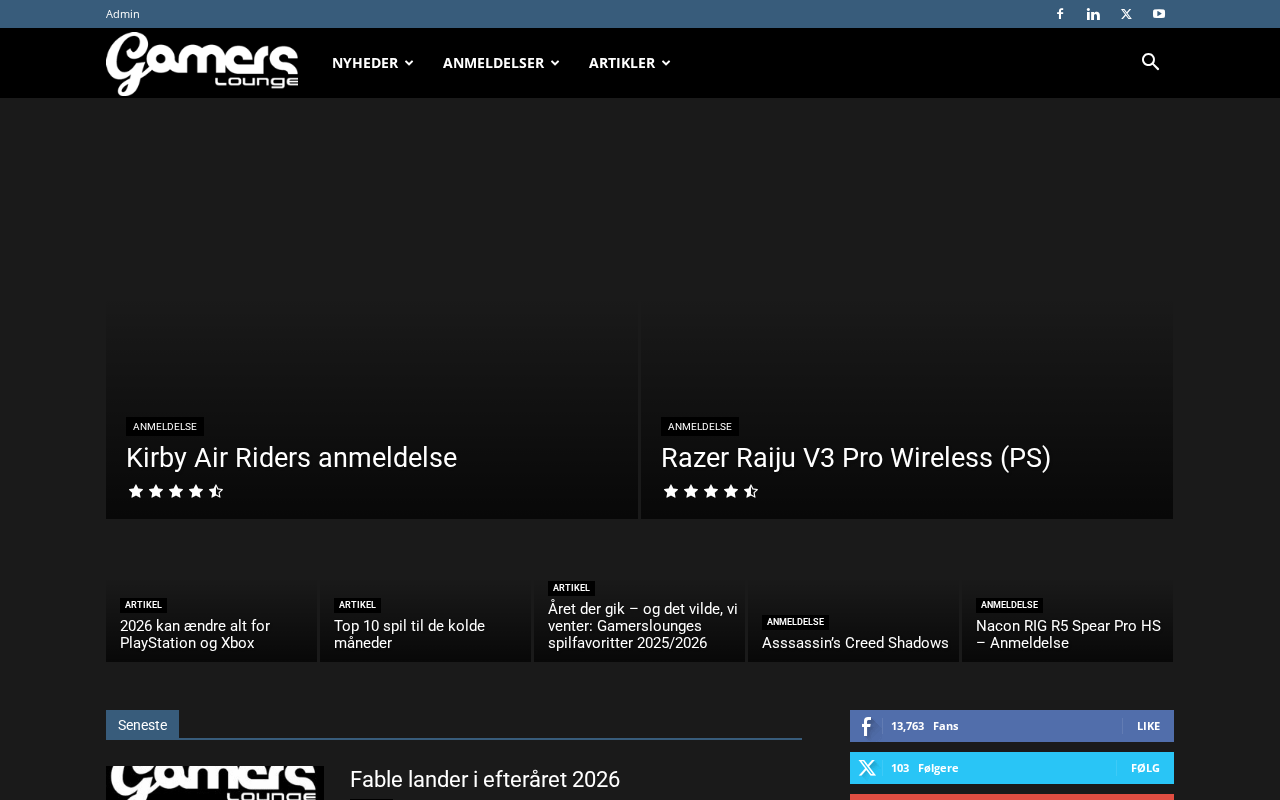Open Kirby Air Riders anmeldelse article
Screen dimensions: 1280x800
[291, 458]
